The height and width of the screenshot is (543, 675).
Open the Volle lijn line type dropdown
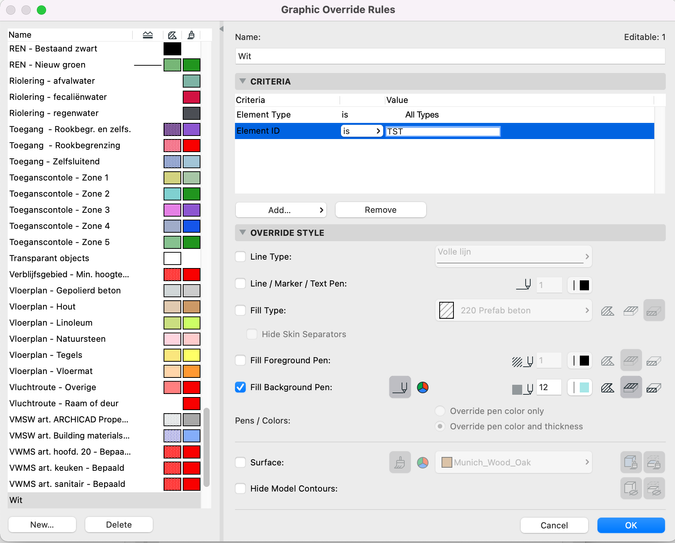click(x=514, y=257)
